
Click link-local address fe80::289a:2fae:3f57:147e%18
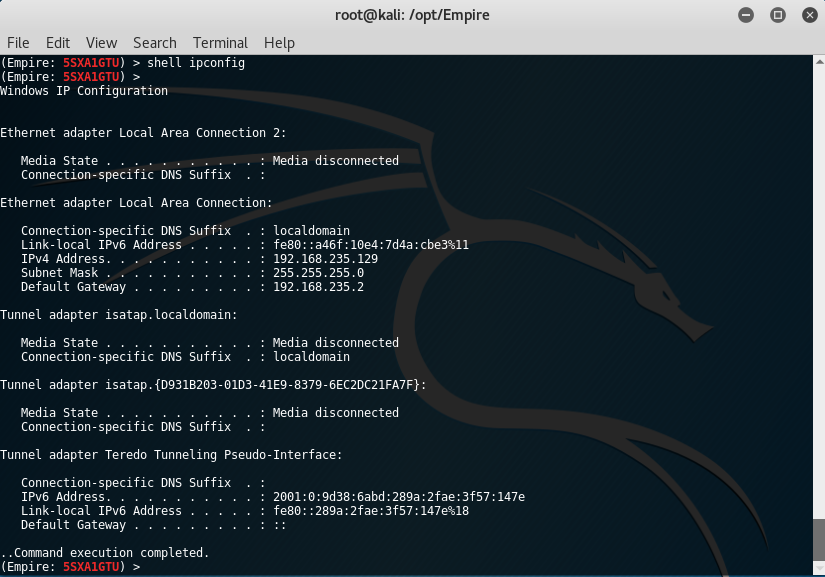370,511
